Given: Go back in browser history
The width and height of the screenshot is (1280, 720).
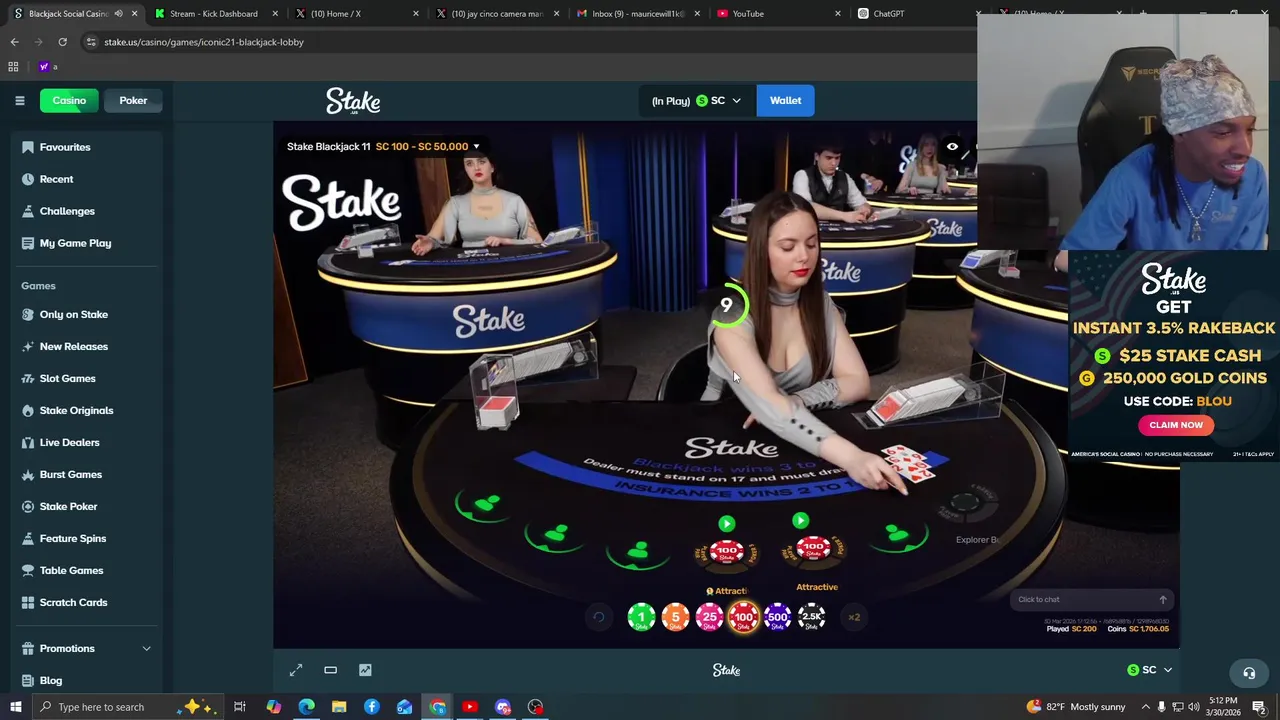Looking at the screenshot, I should 14,42.
